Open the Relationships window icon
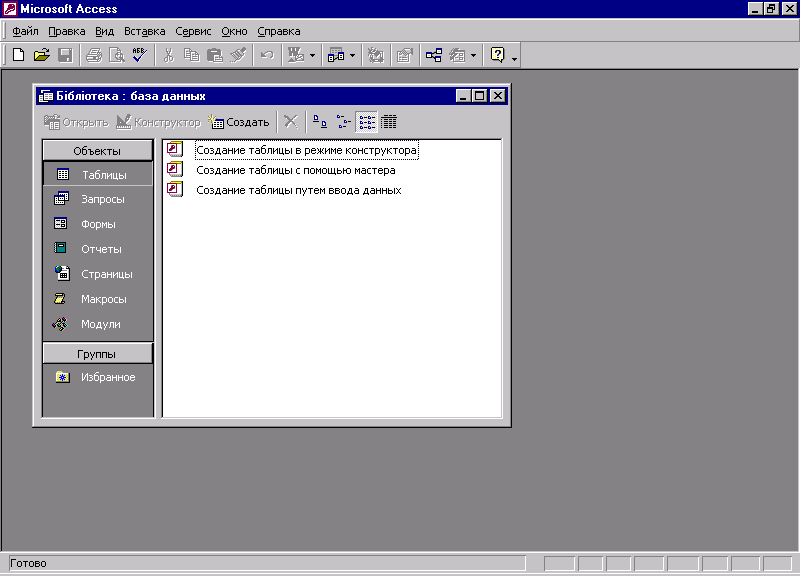 point(434,55)
